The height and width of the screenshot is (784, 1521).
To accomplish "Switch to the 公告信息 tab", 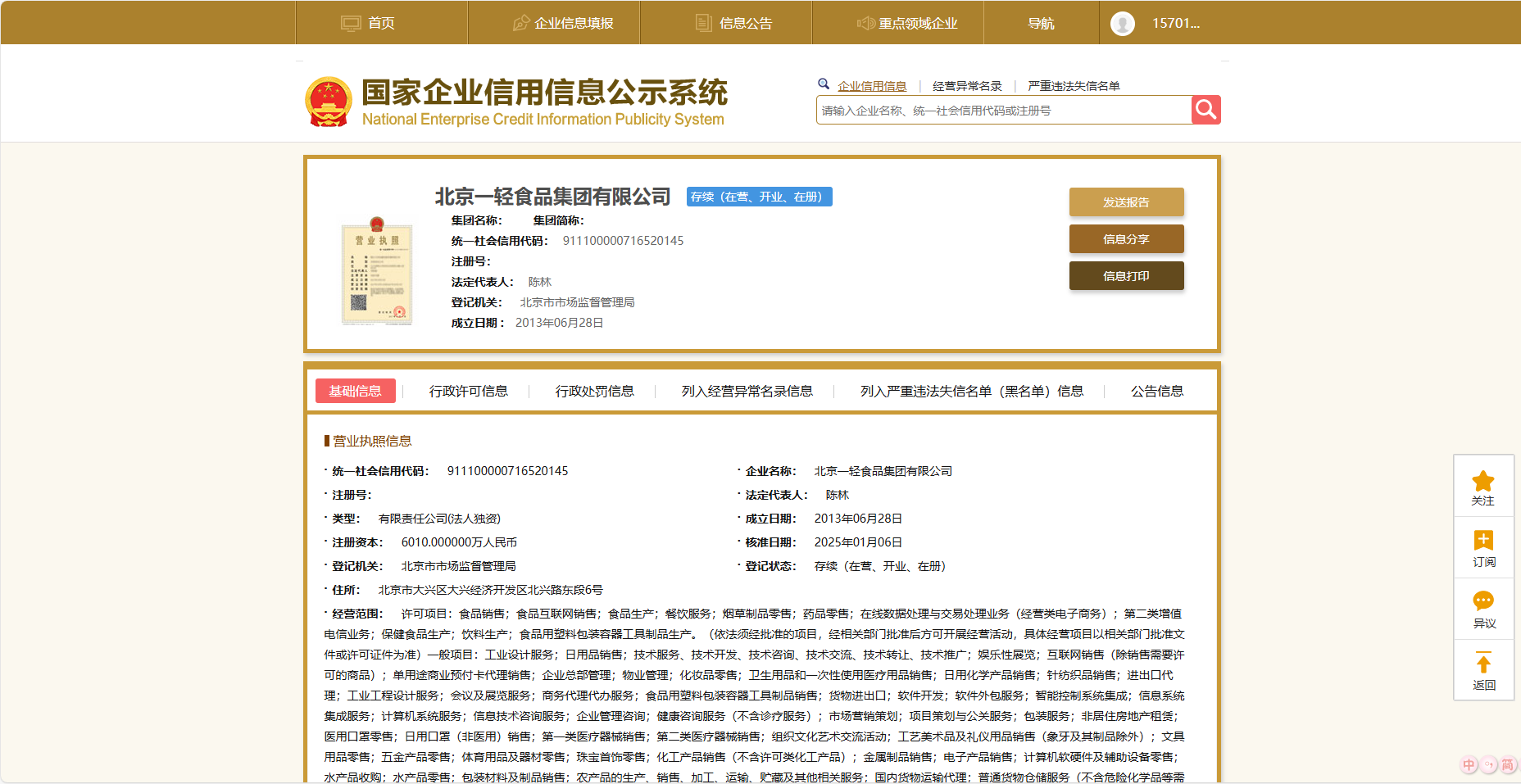I will click(x=1157, y=391).
